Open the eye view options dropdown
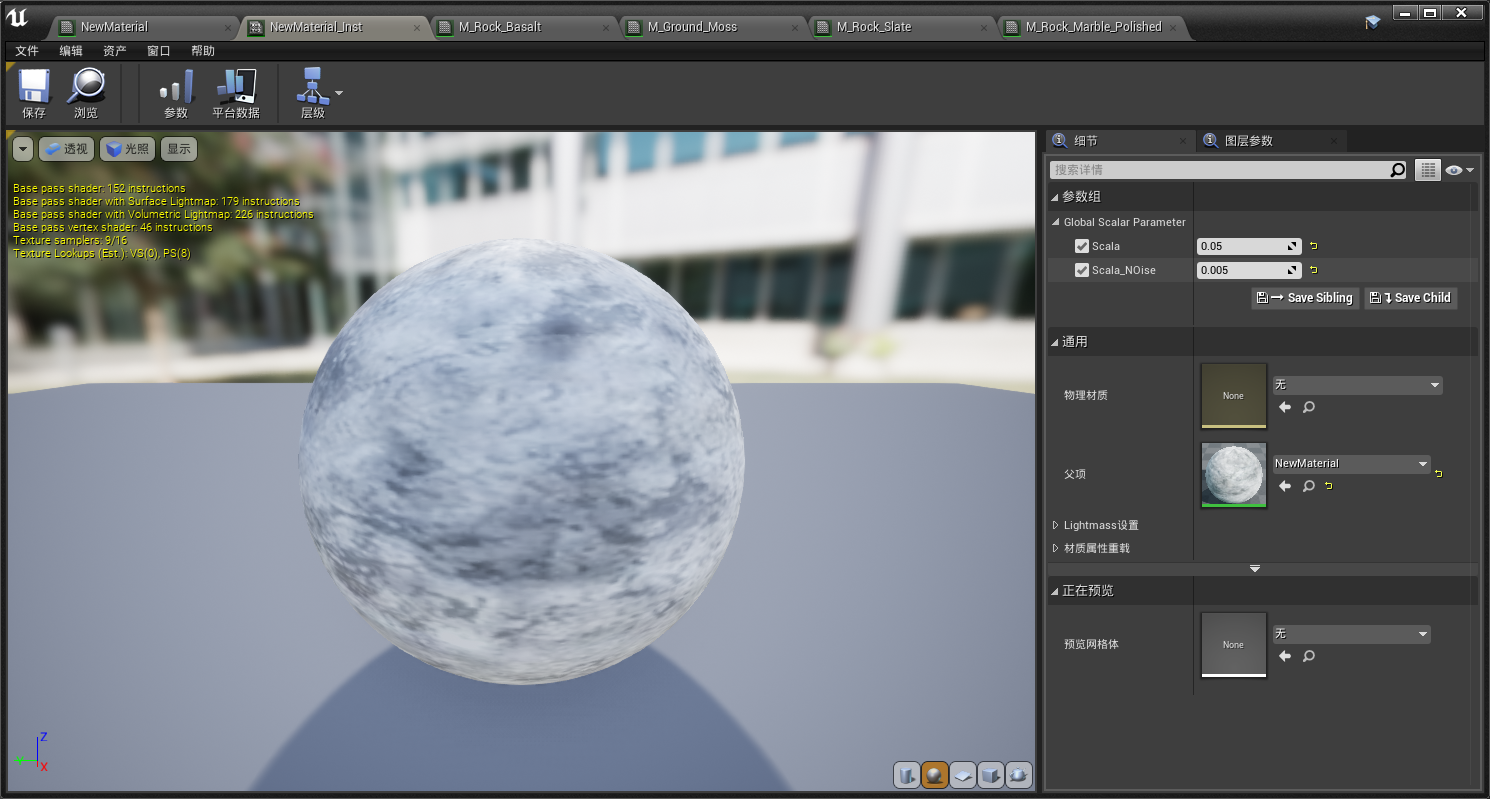Viewport: 1490px width, 799px height. (1459, 170)
